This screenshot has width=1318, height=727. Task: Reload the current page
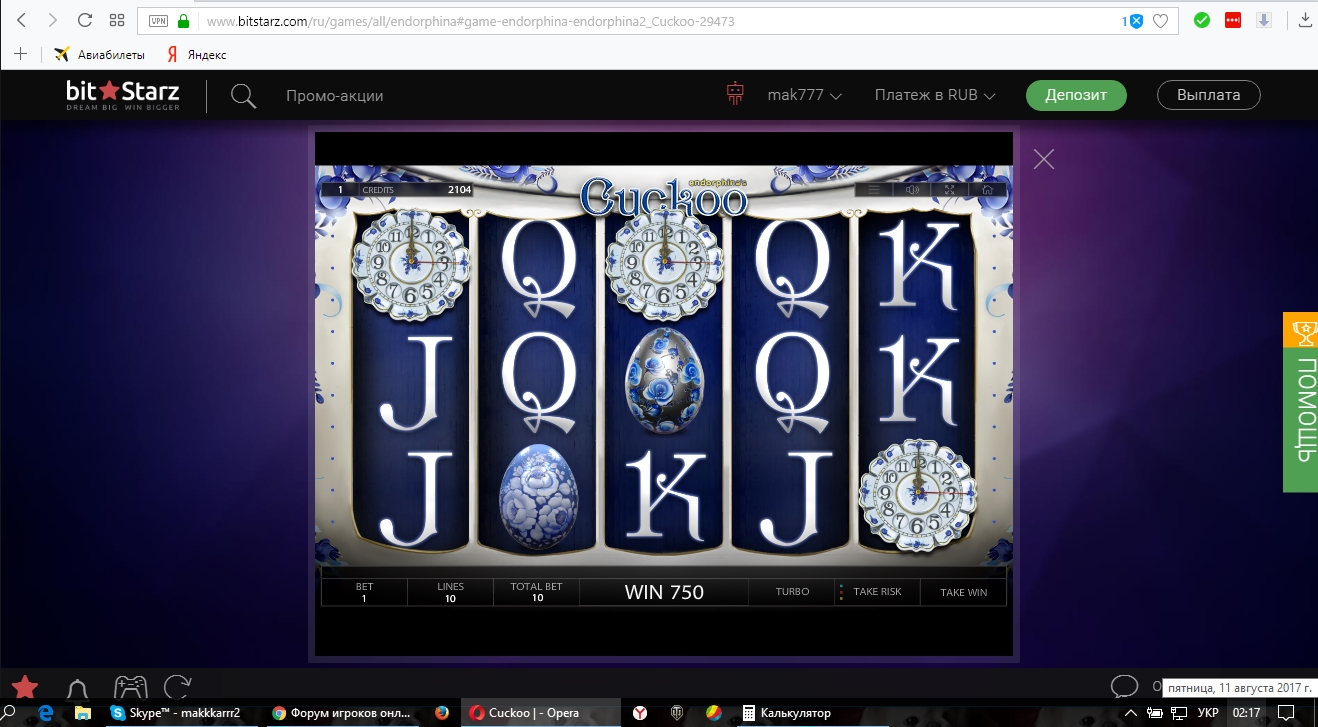coord(85,20)
